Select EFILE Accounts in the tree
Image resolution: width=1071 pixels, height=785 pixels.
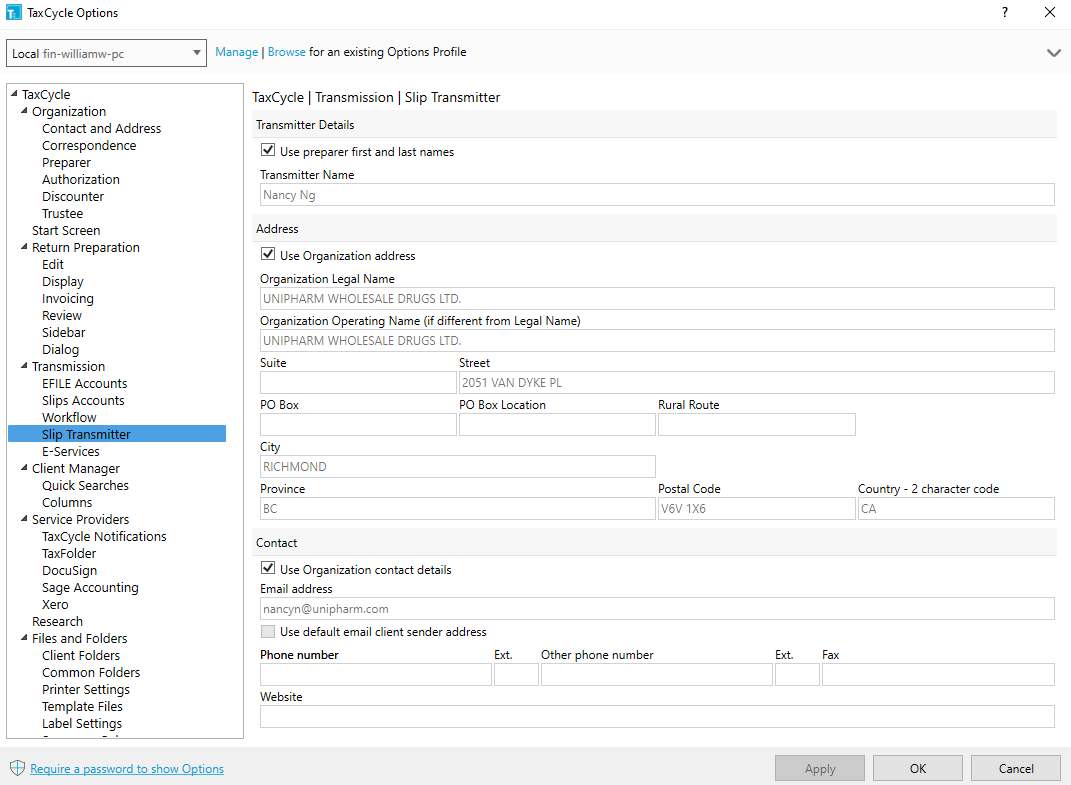click(85, 383)
